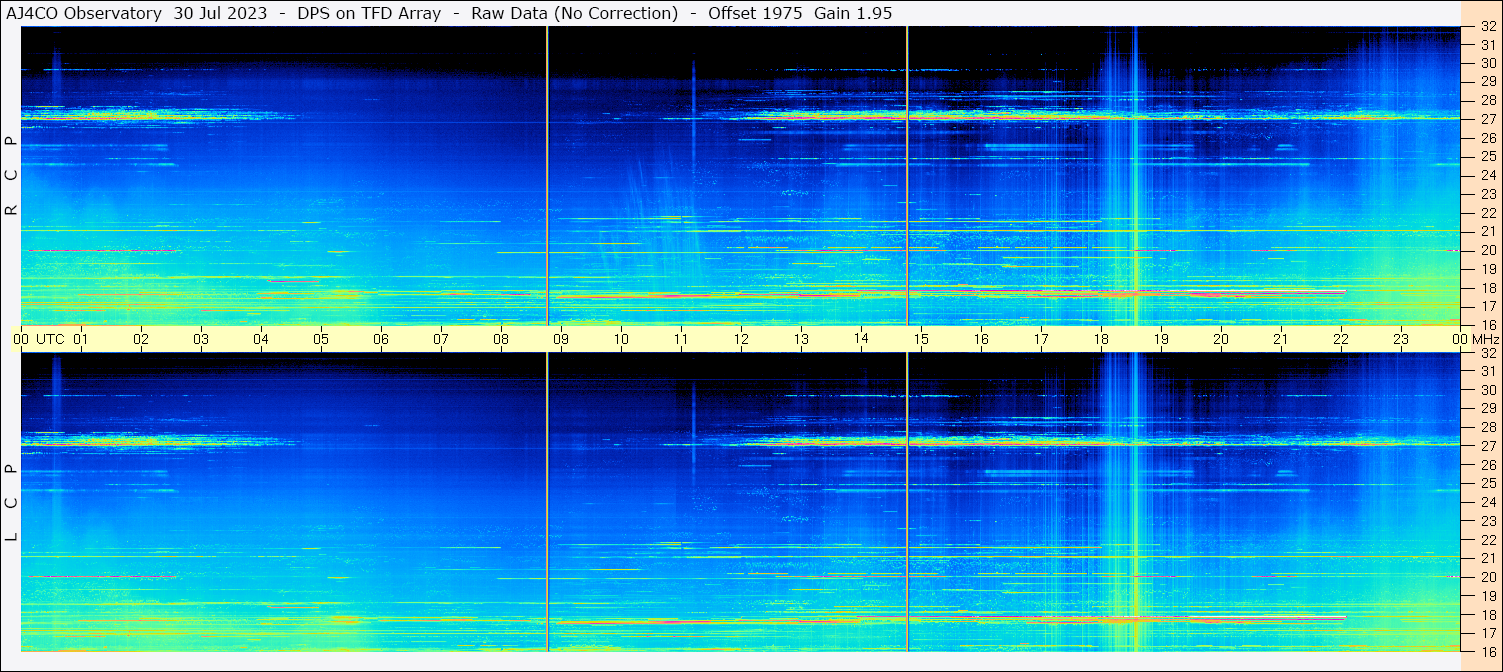Click LCP panel's pink marker line before 15 UTC
The width and height of the screenshot is (1503, 672).
[x=907, y=502]
